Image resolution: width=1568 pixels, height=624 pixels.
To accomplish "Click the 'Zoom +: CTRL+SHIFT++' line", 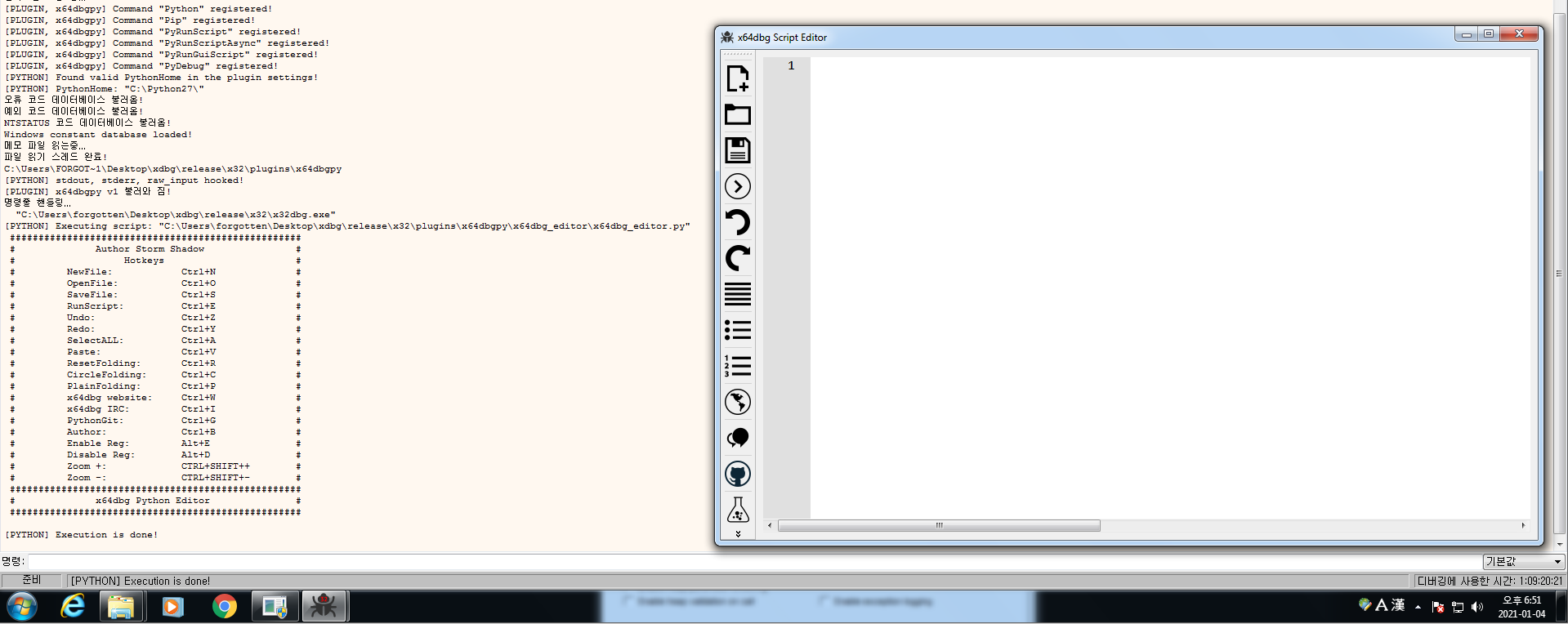I will coord(159,466).
